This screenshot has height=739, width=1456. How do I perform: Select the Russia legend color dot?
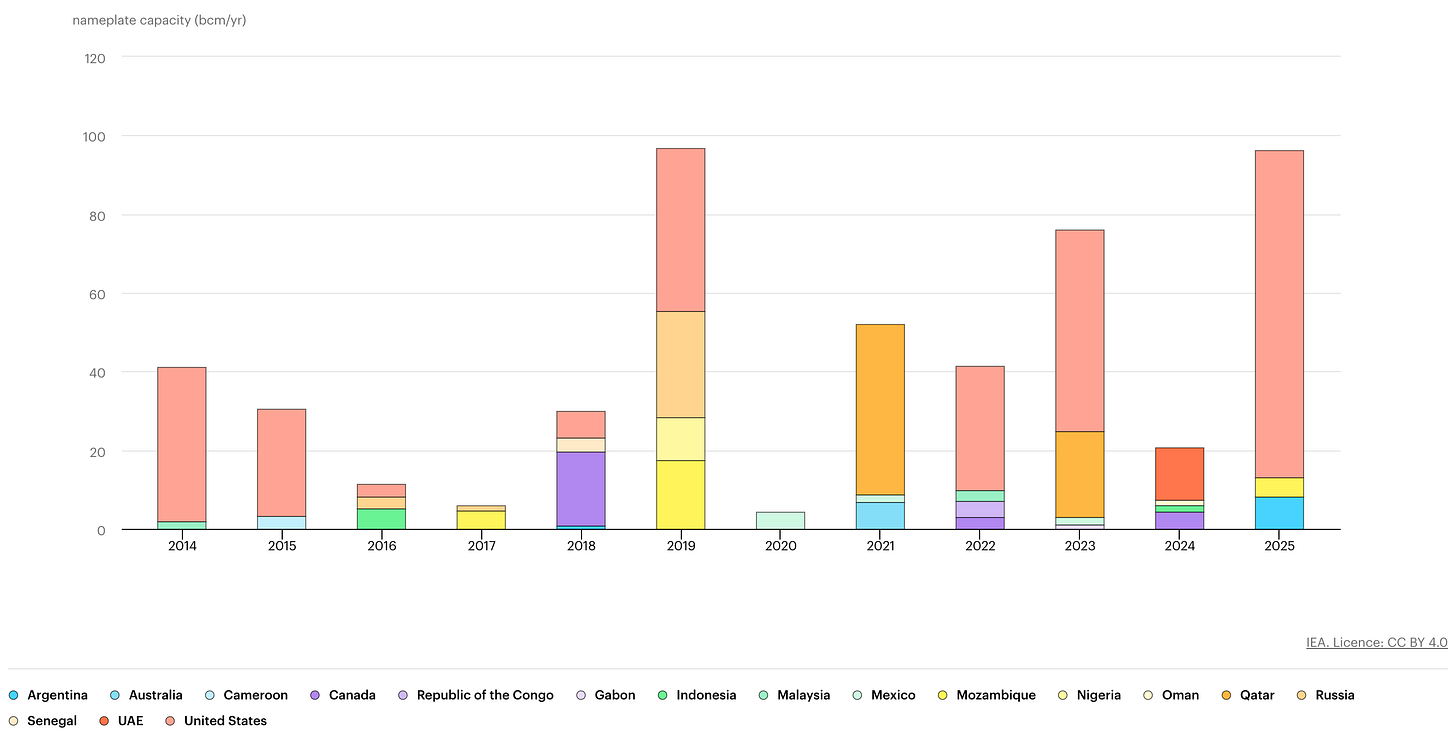coord(1301,694)
